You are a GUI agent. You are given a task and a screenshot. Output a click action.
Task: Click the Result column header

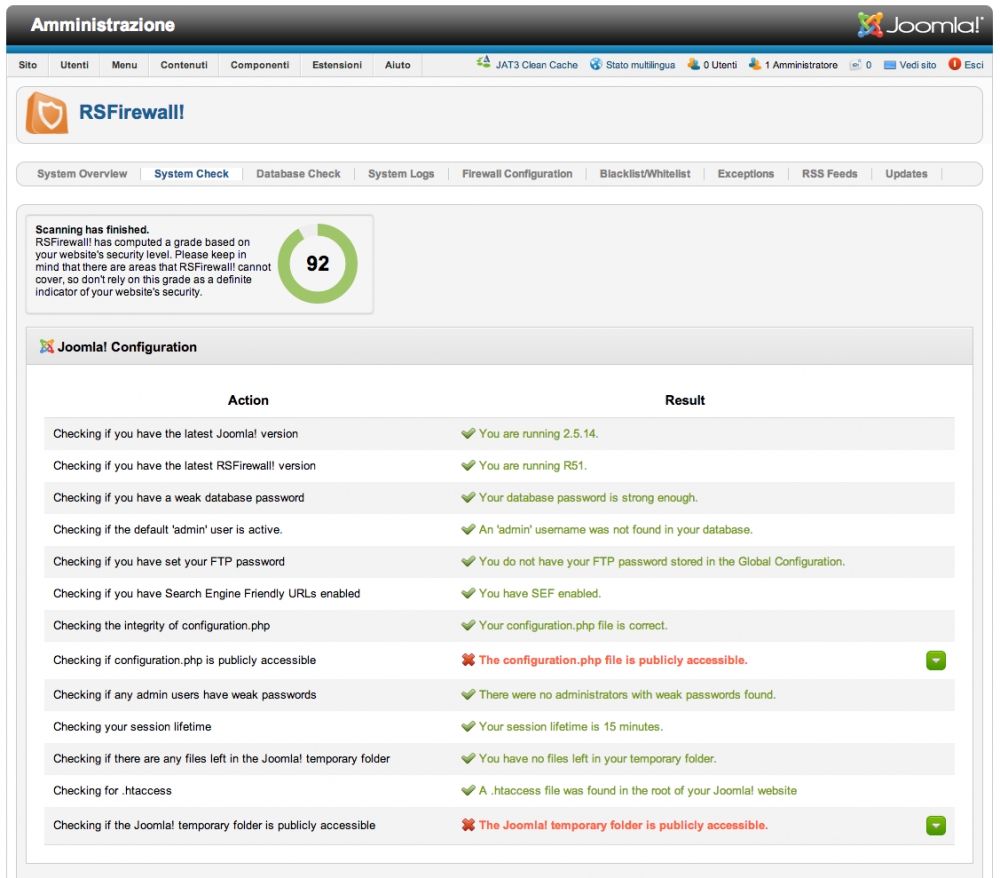pyautogui.click(x=684, y=400)
